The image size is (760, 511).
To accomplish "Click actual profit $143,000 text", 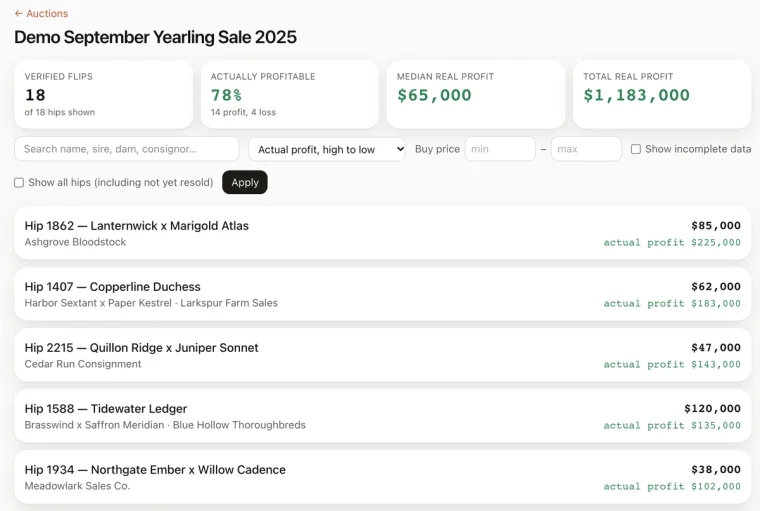I will pyautogui.click(x=672, y=365).
